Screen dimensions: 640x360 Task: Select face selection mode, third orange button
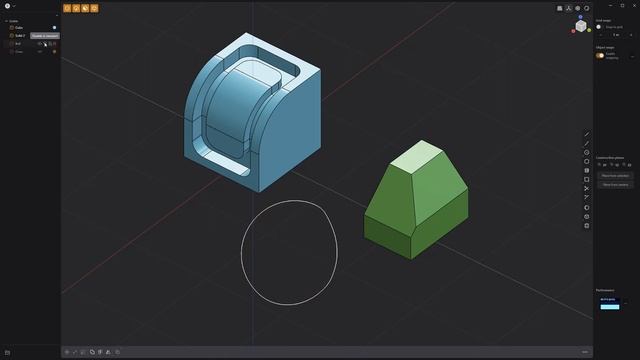(x=85, y=8)
